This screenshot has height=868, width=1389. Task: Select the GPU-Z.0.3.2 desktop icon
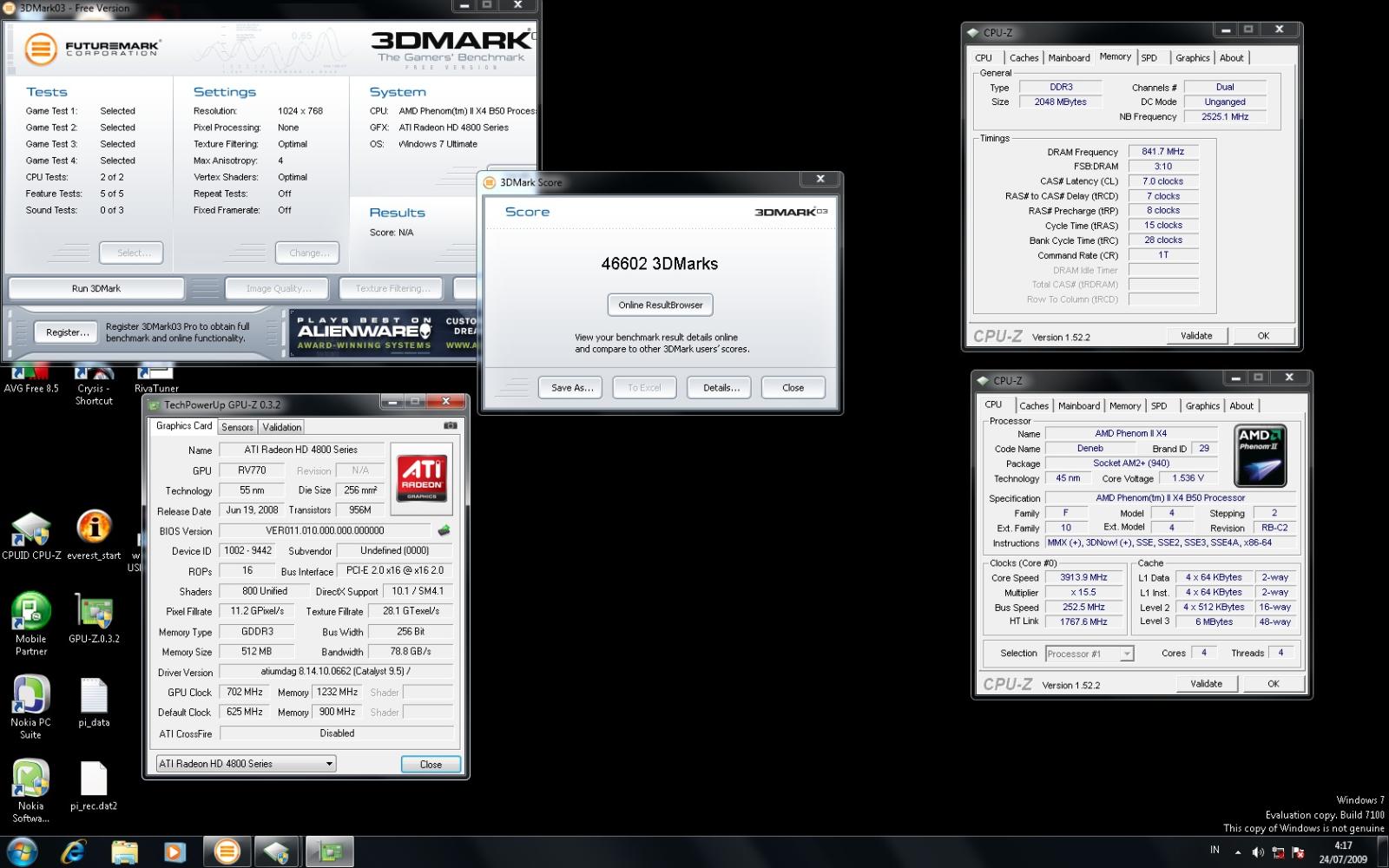[94, 618]
